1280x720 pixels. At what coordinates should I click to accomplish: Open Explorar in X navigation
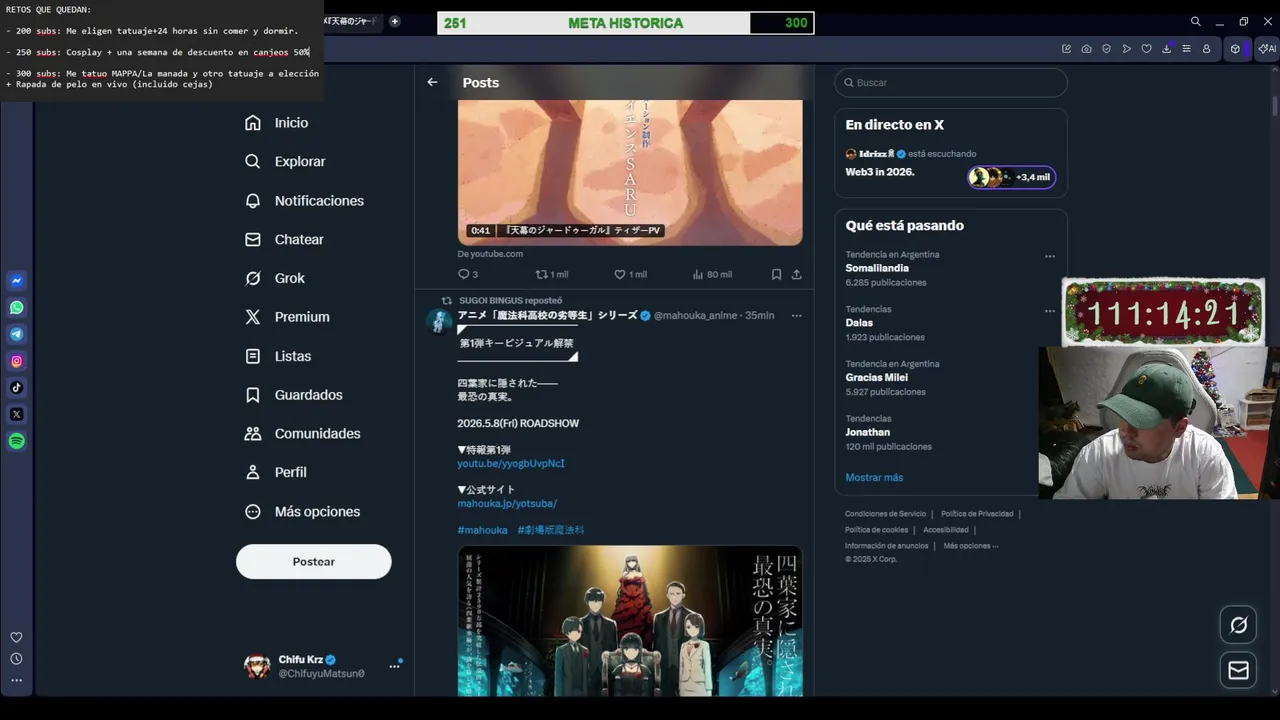[x=285, y=161]
